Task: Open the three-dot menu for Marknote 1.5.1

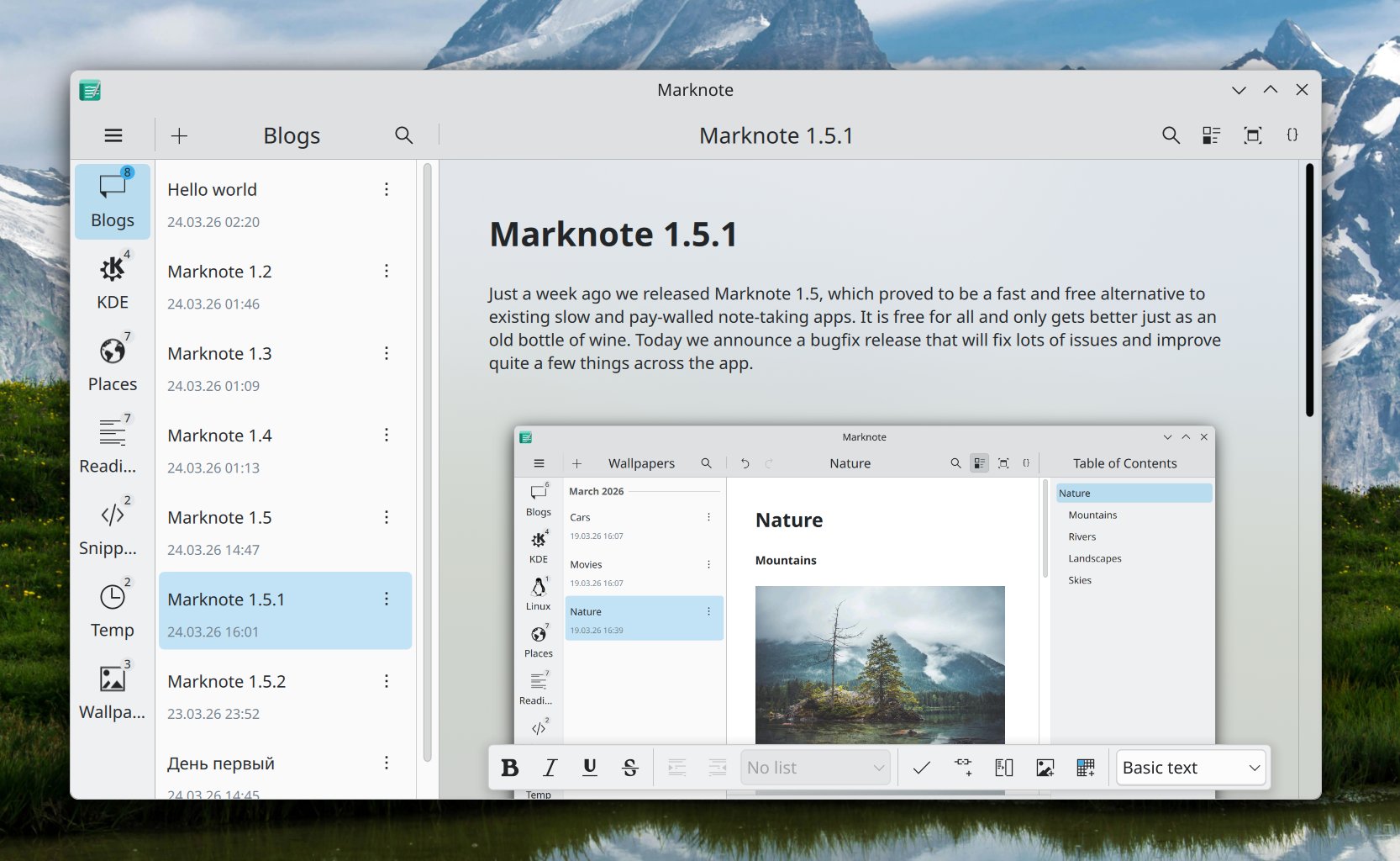Action: pyautogui.click(x=387, y=599)
